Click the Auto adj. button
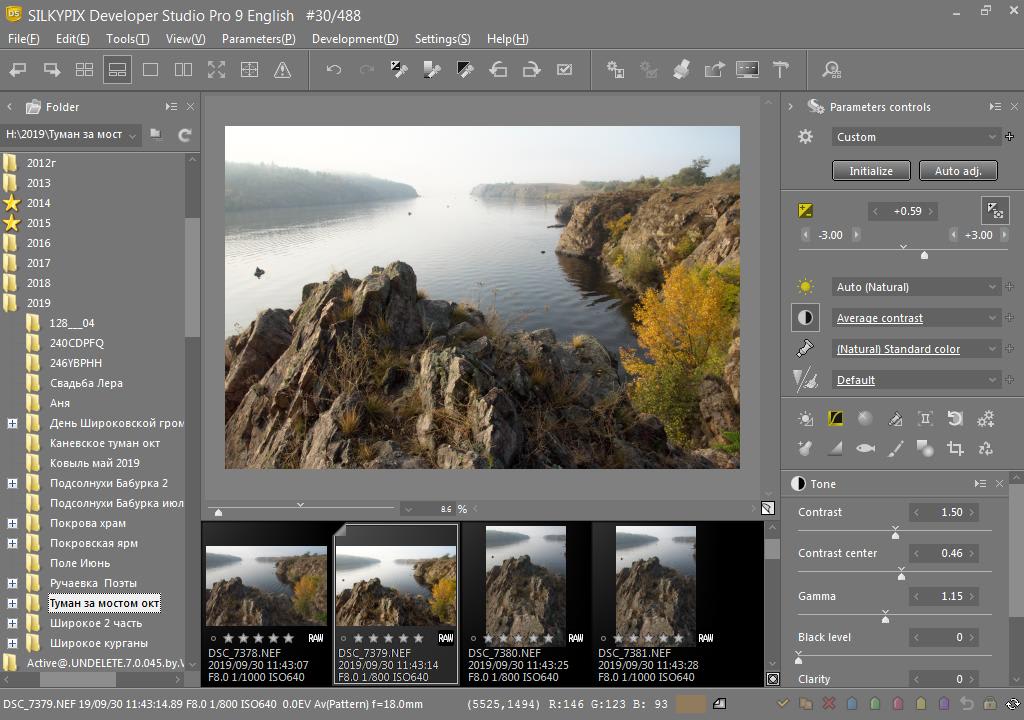The width and height of the screenshot is (1024, 720). tap(957, 171)
